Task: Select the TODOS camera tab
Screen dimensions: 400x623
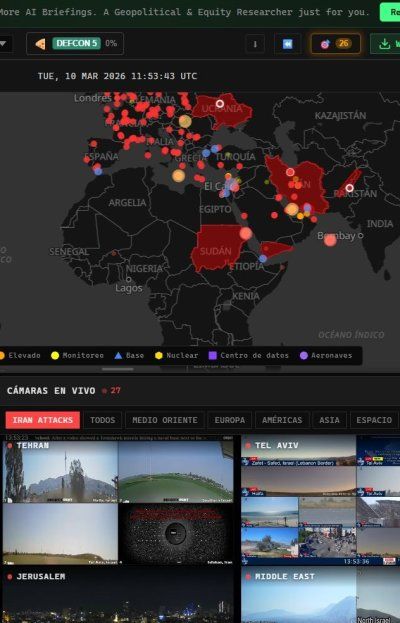Action: pyautogui.click(x=102, y=420)
